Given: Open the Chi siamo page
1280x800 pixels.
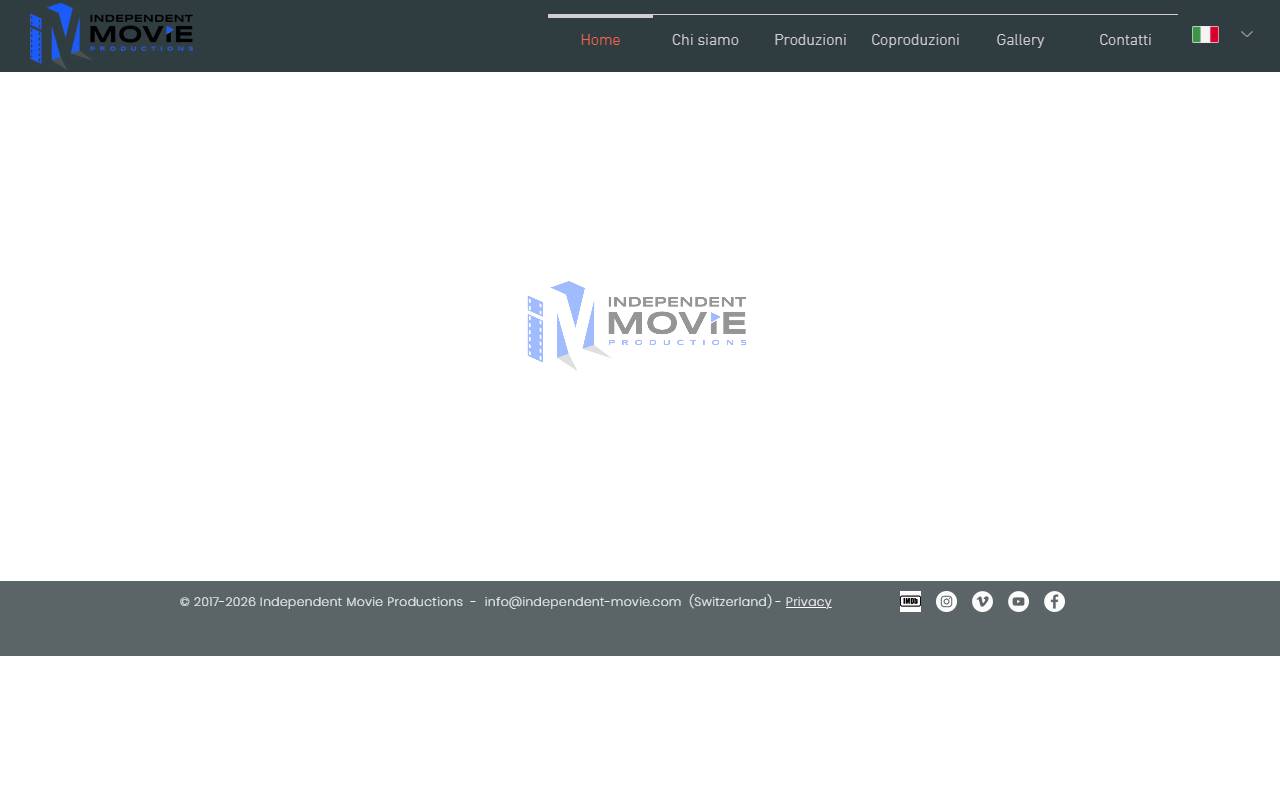Looking at the screenshot, I should [x=705, y=40].
